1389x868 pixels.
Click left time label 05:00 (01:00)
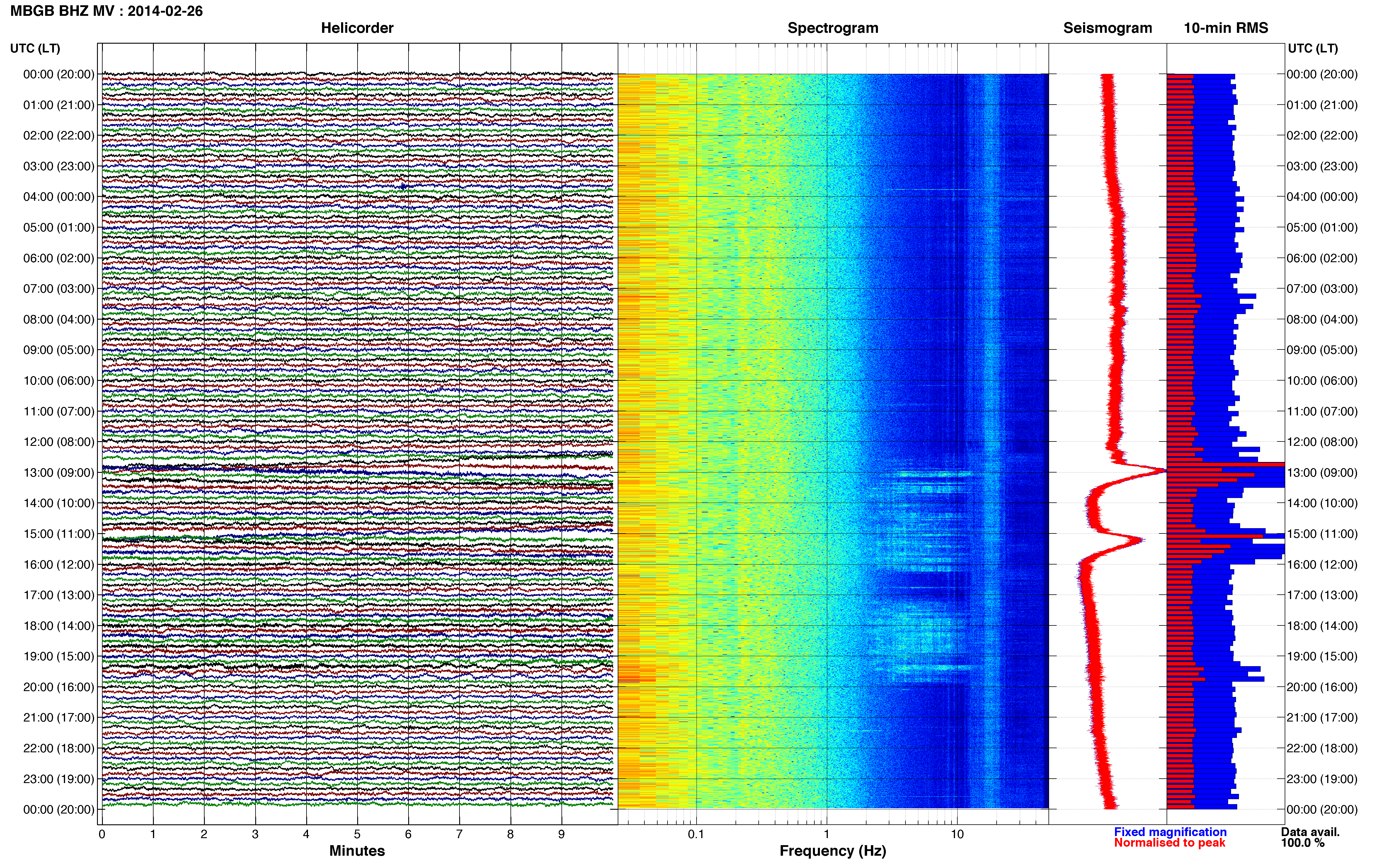tap(59, 227)
